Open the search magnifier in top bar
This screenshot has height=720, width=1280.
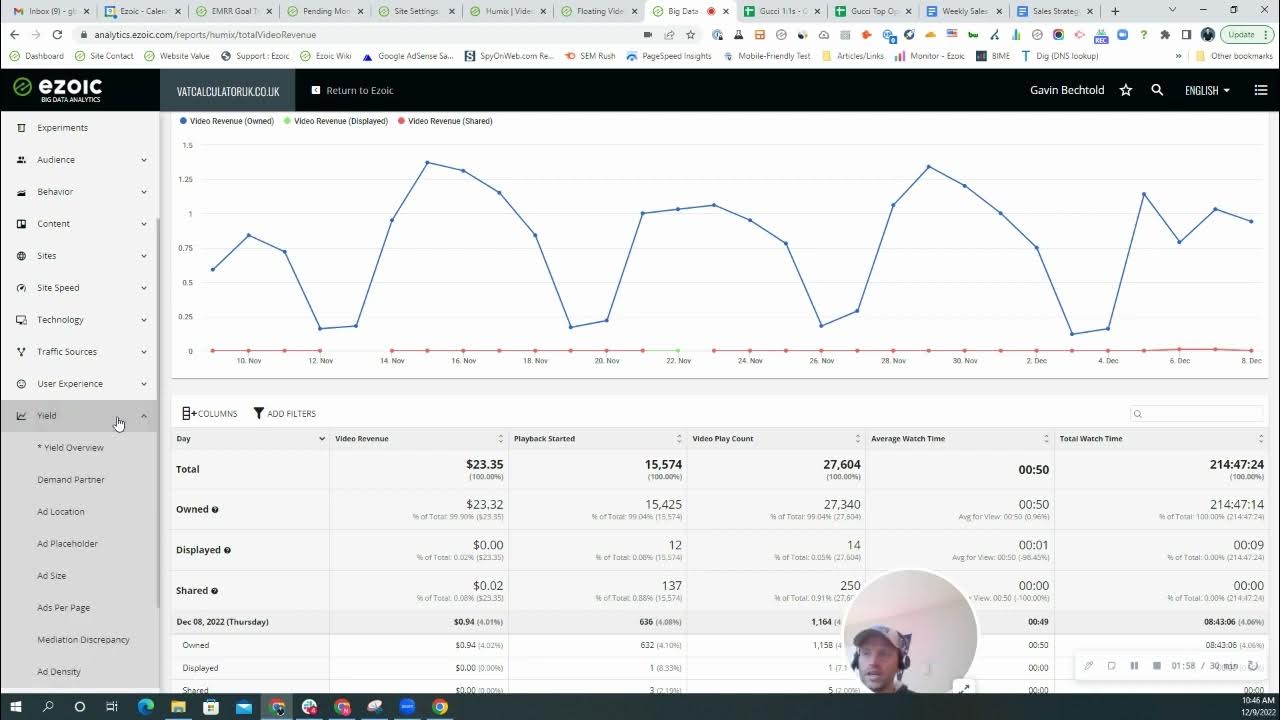(x=1157, y=89)
